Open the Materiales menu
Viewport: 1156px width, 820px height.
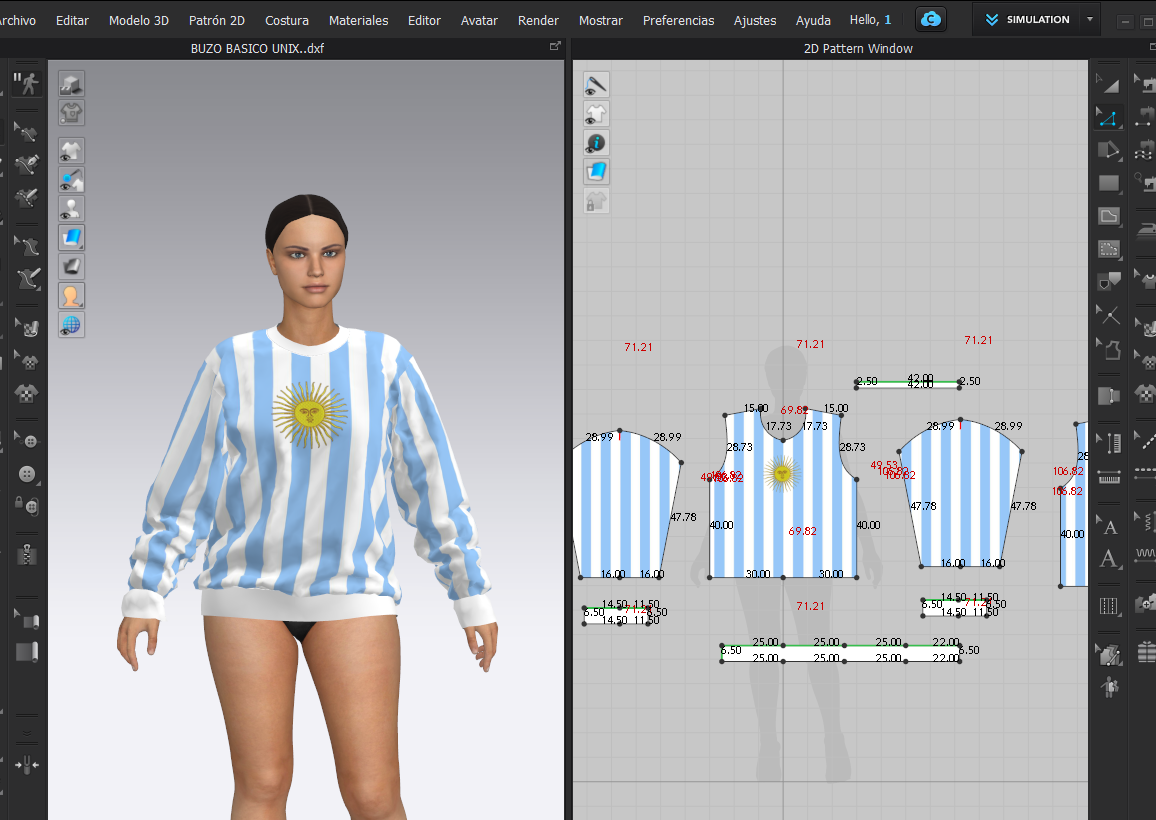pyautogui.click(x=358, y=20)
